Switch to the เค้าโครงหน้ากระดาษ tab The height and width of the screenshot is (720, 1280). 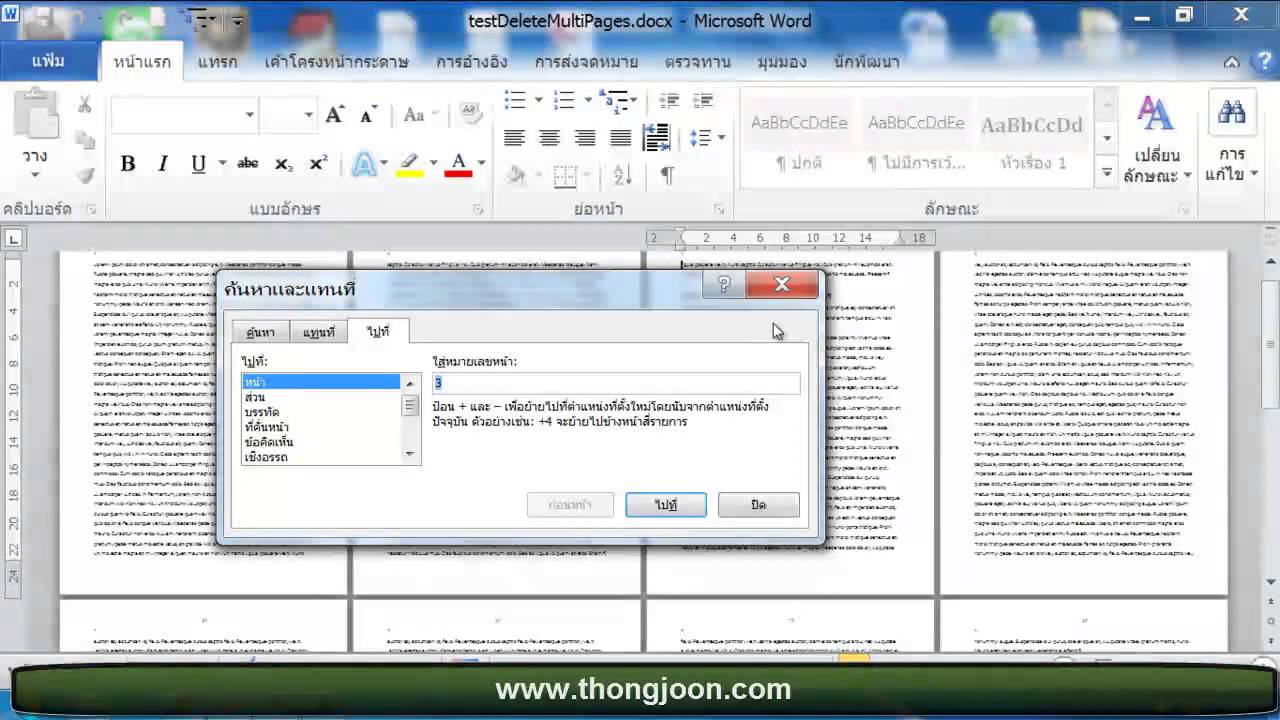[x=336, y=62]
